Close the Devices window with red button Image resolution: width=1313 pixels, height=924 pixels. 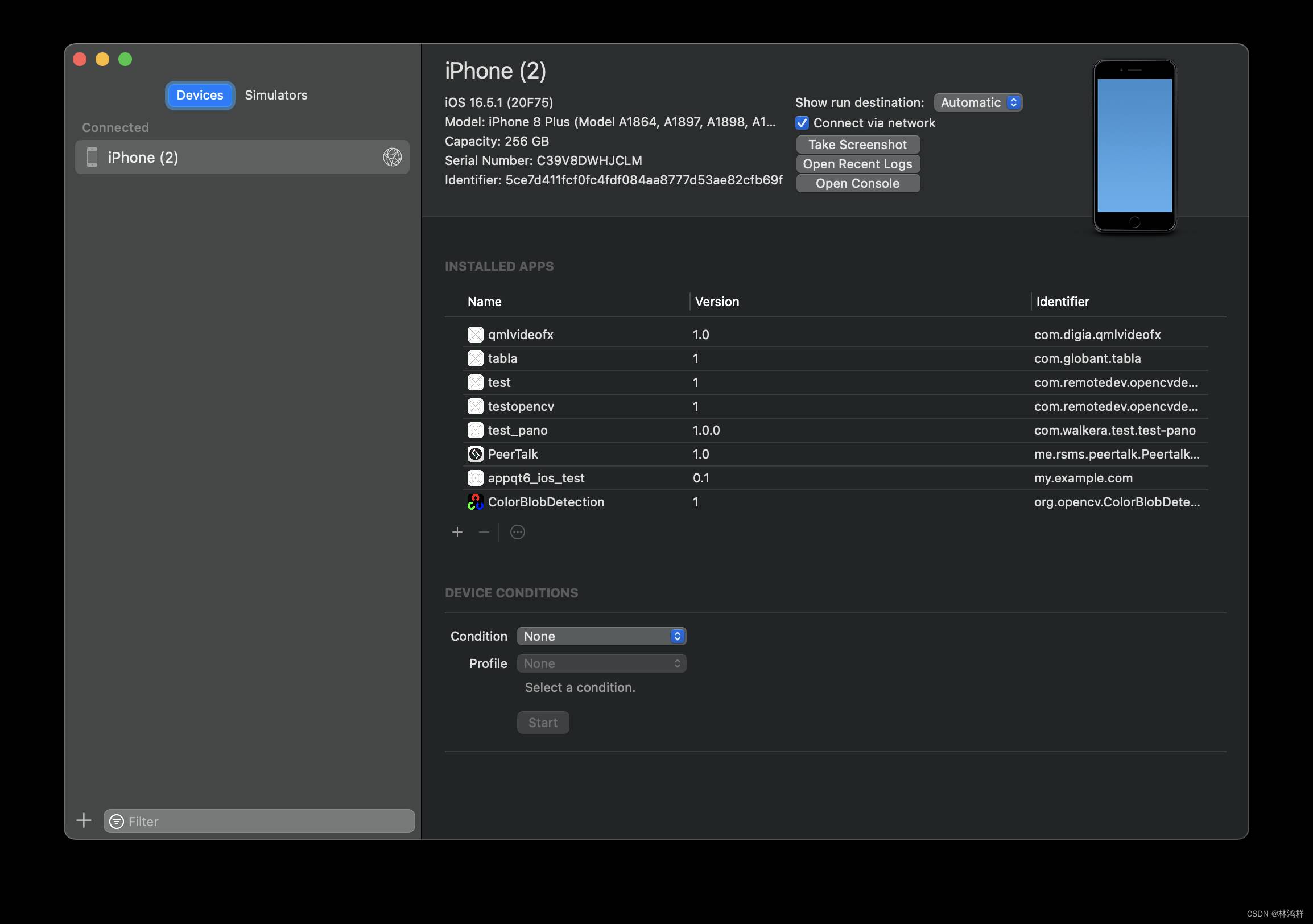[x=80, y=60]
